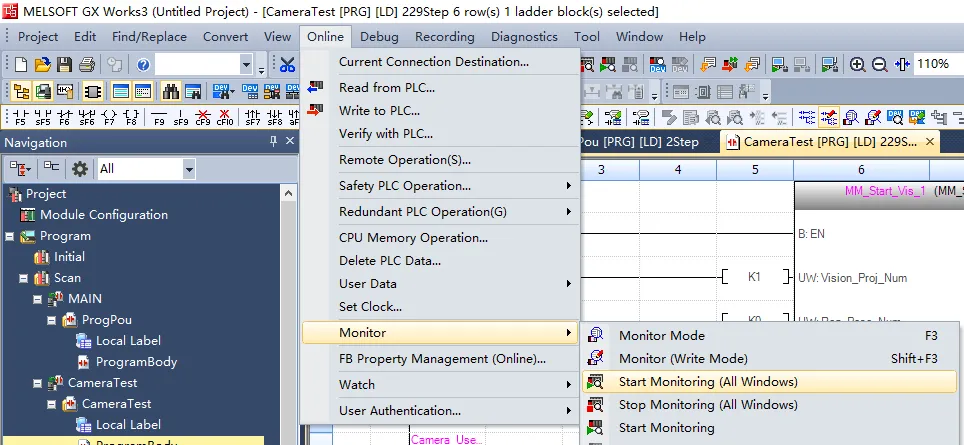Viewport: 964px width, 445px height.
Task: Open the Debug menu
Action: (x=379, y=37)
